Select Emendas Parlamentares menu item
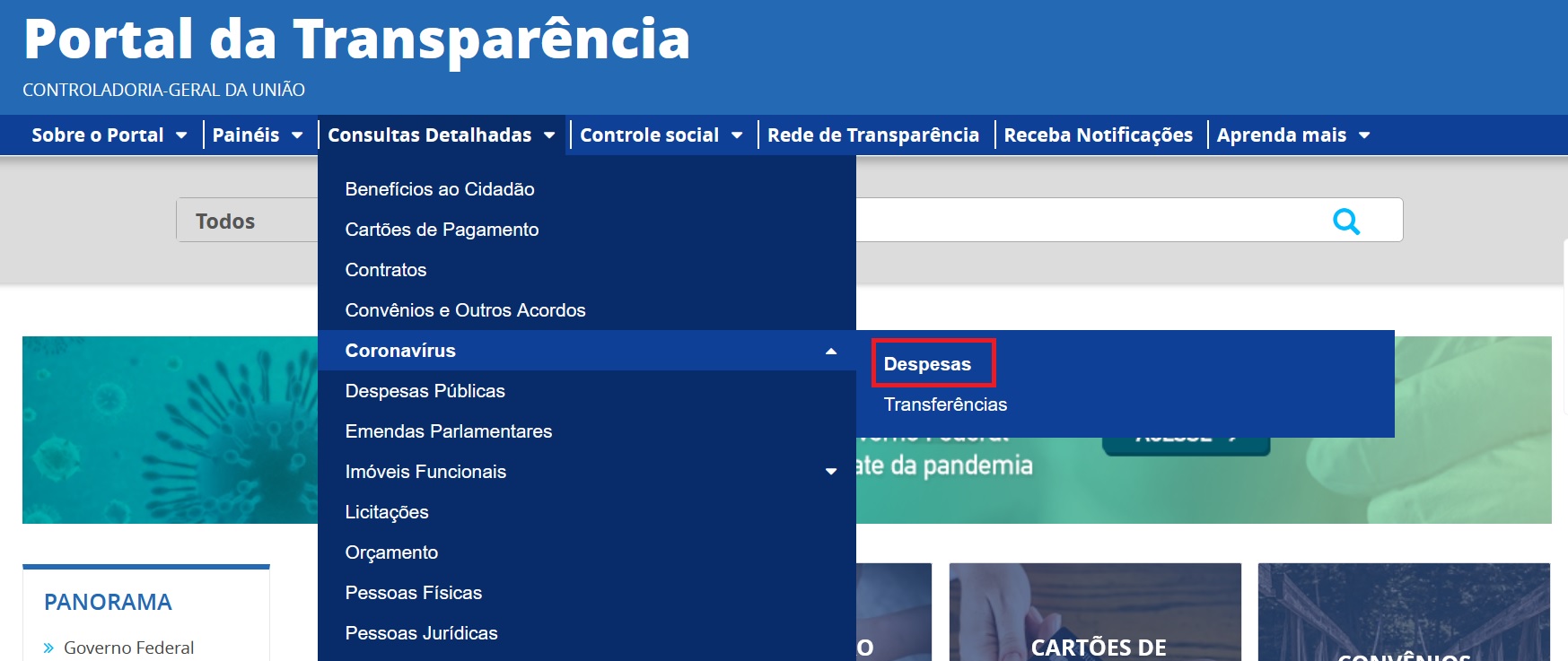Image resolution: width=1568 pixels, height=661 pixels. pos(448,431)
